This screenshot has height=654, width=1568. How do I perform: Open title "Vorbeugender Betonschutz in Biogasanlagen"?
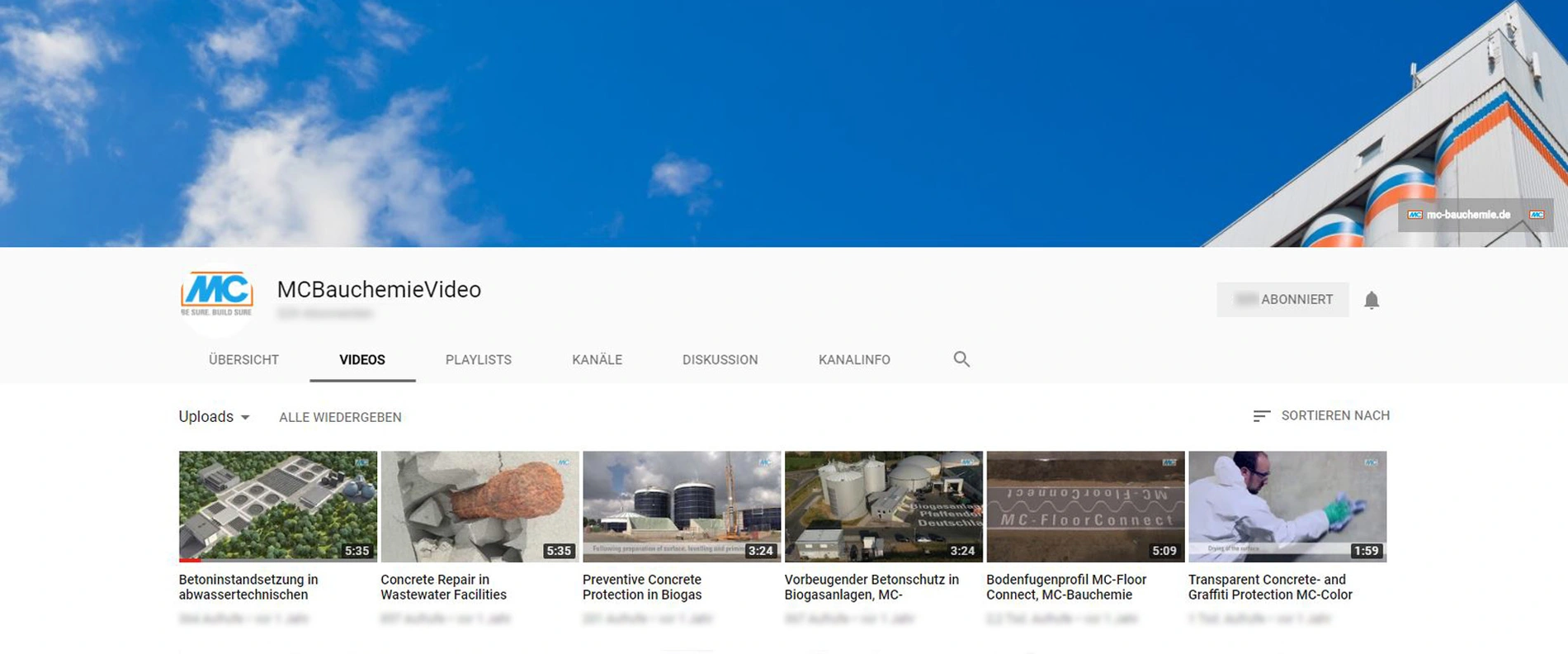click(x=871, y=587)
